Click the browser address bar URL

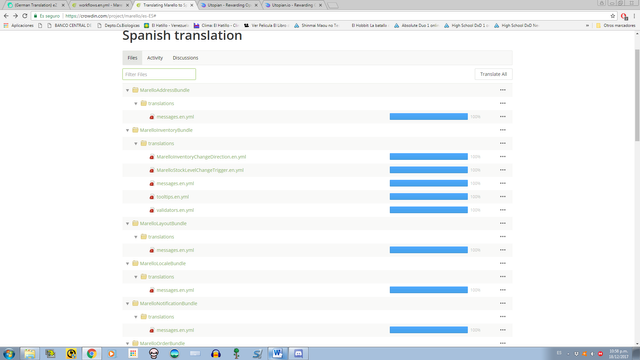tap(111, 16)
